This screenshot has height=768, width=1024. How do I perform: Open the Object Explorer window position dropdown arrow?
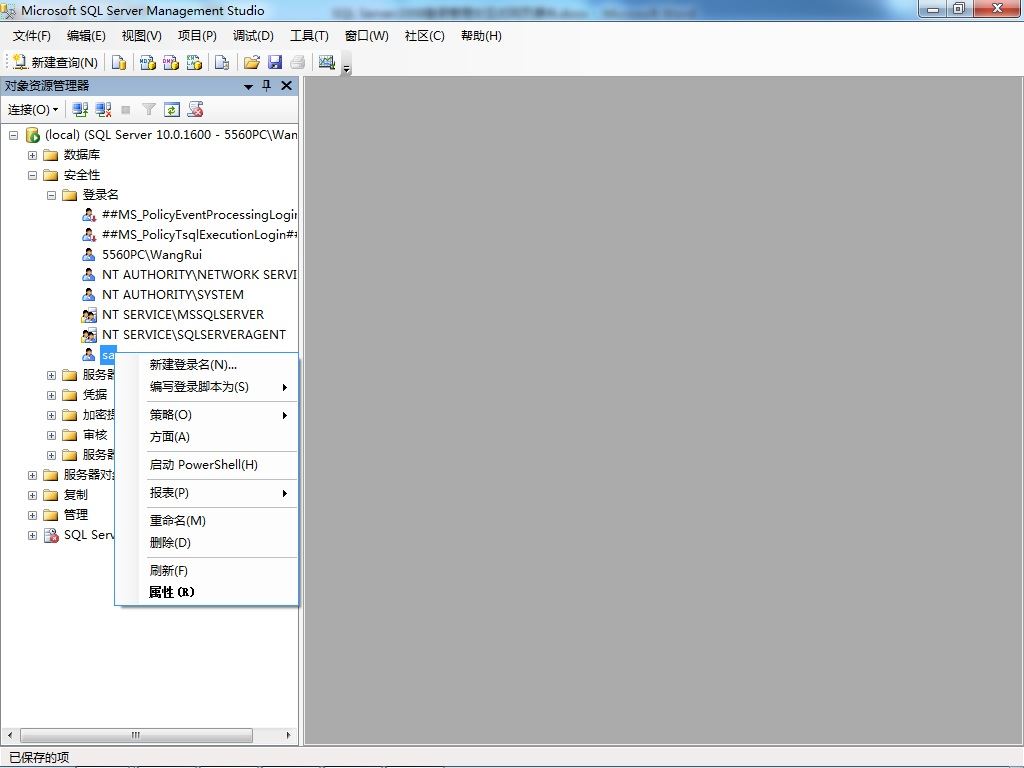(x=248, y=86)
